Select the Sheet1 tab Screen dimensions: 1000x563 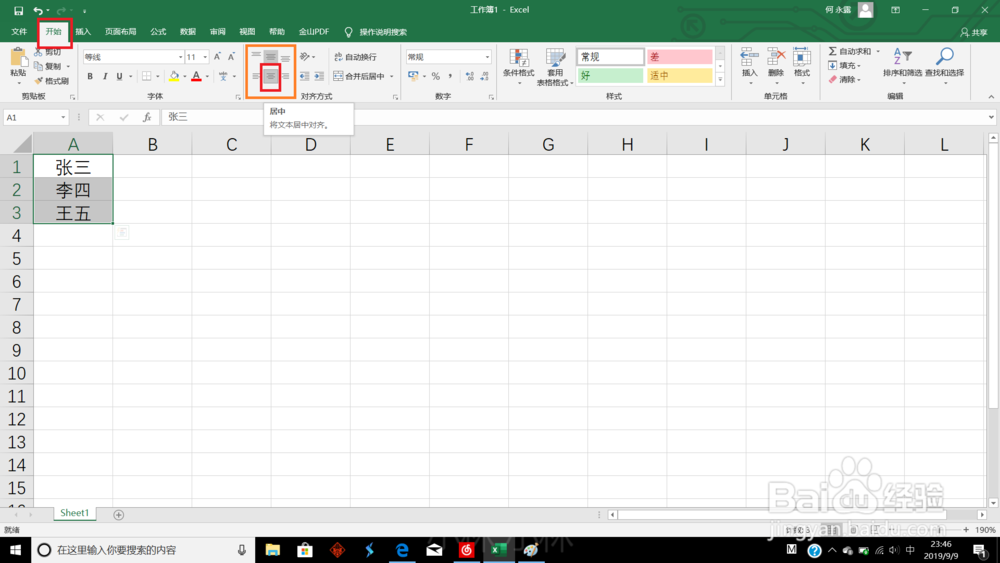point(75,513)
